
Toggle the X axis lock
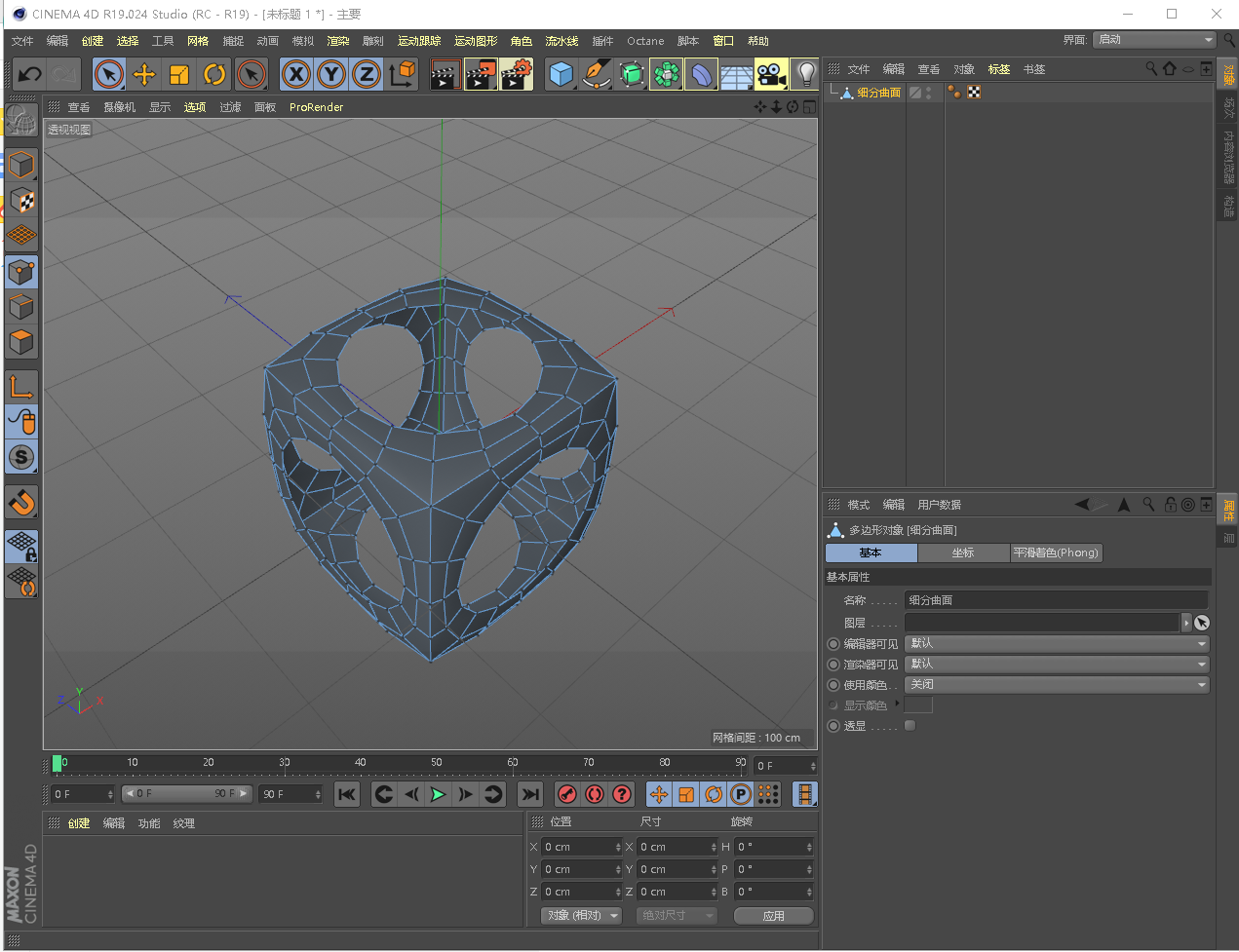[x=296, y=74]
